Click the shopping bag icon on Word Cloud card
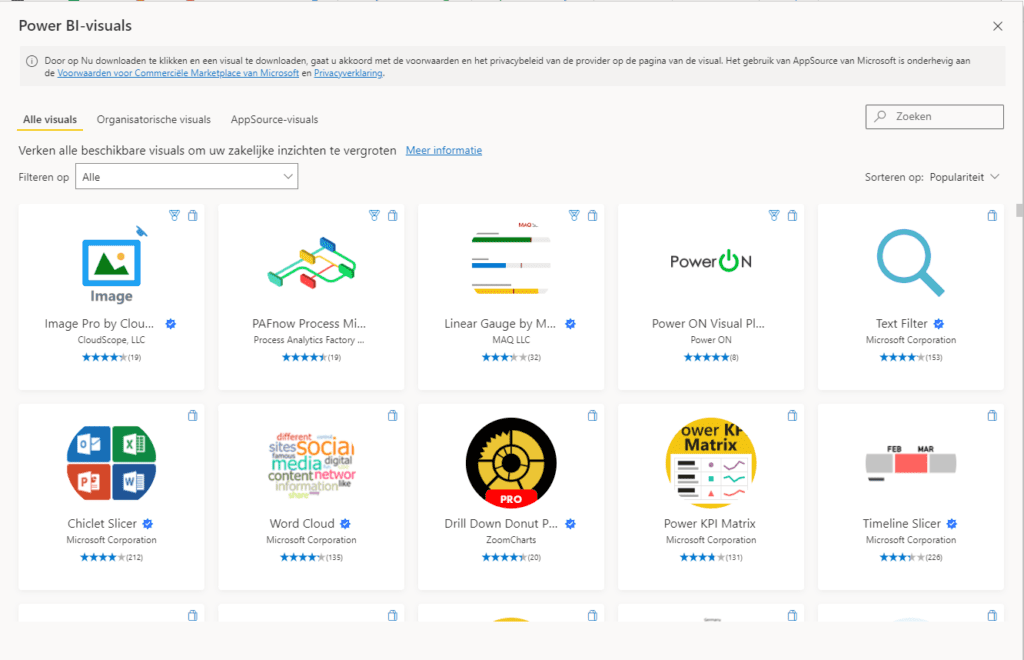Screen dimensions: 1024x660 pyautogui.click(x=392, y=415)
